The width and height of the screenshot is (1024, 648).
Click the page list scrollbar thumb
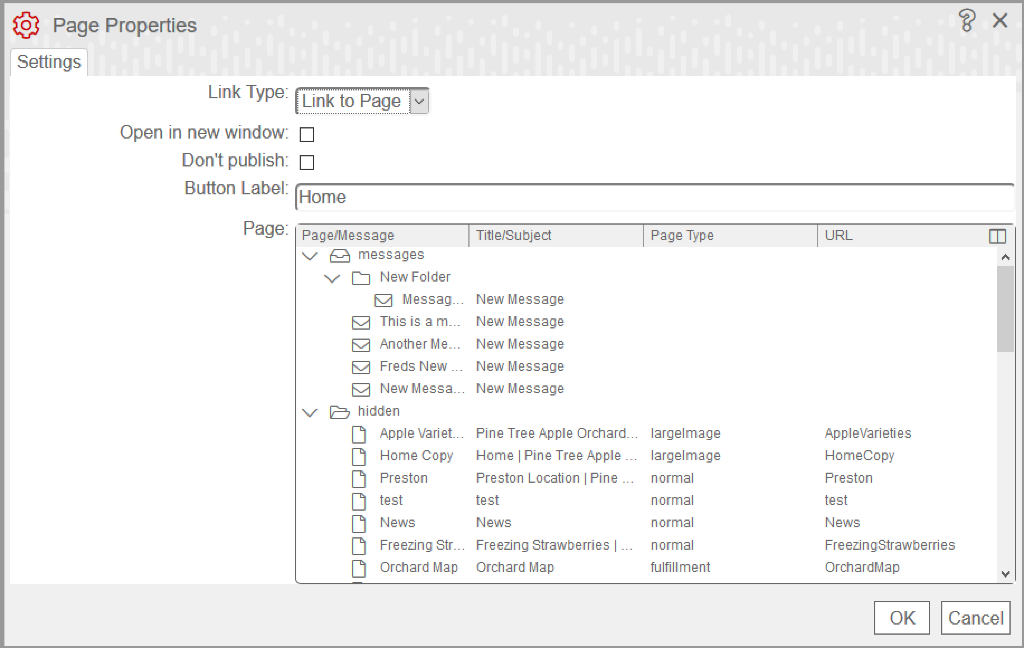[x=1005, y=309]
